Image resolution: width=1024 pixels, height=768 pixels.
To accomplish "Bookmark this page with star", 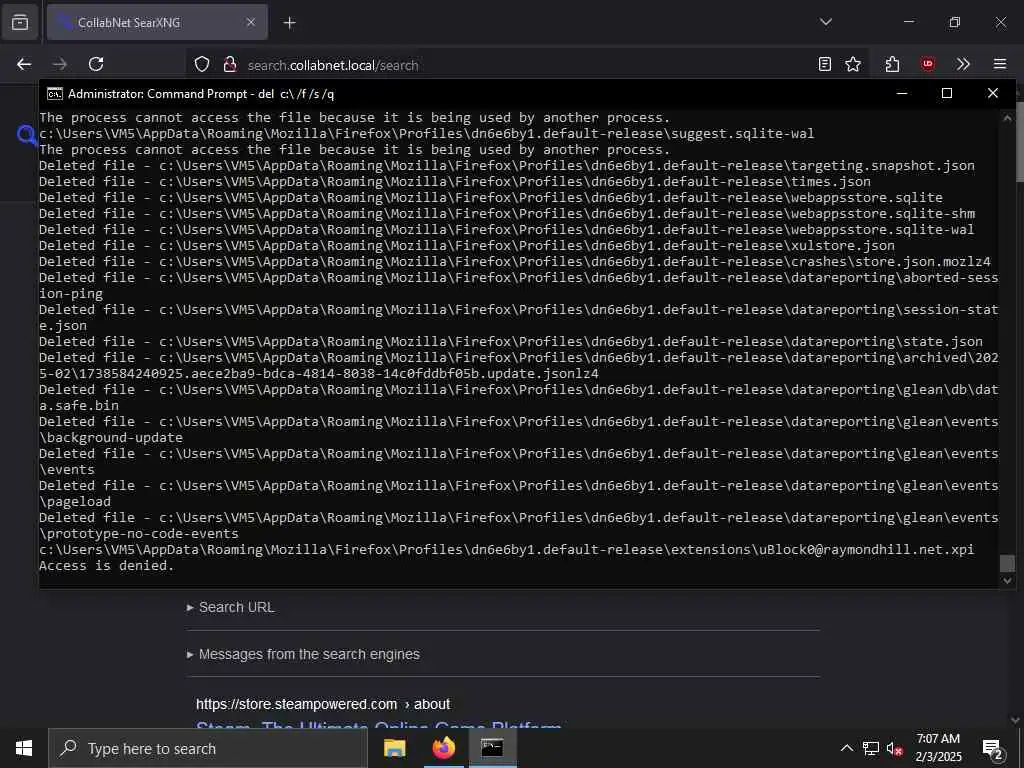I will [853, 64].
